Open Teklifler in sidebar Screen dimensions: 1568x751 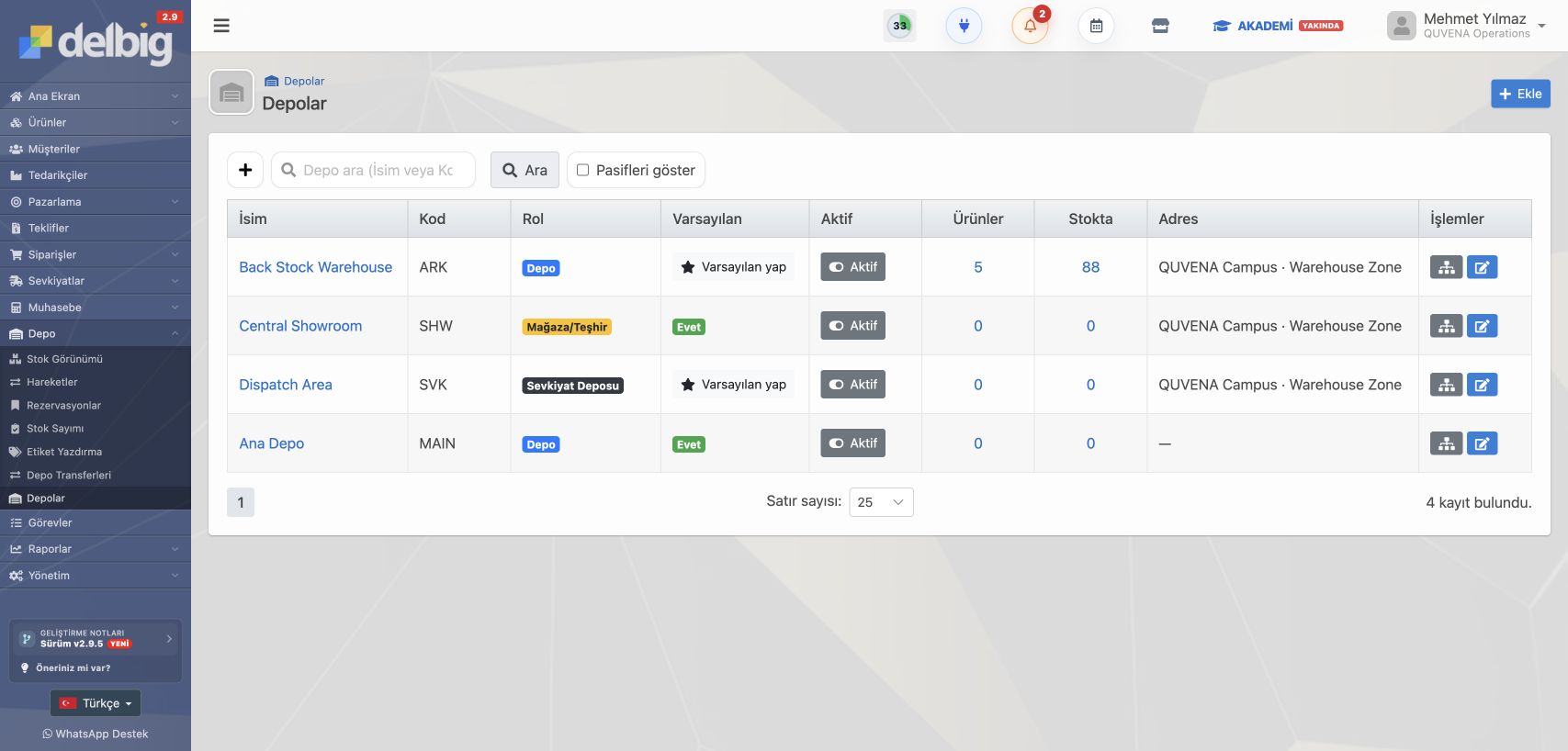click(96, 228)
